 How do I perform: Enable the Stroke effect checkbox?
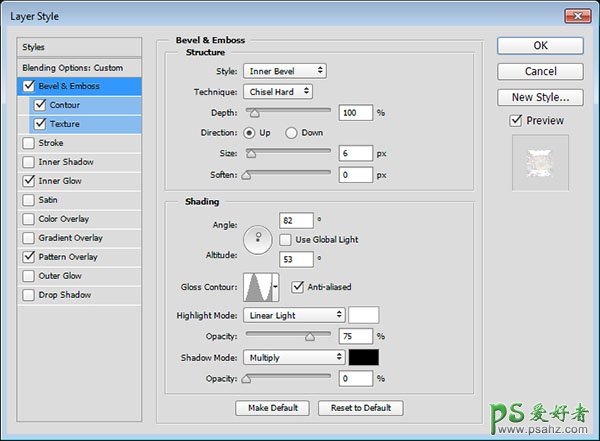pyautogui.click(x=29, y=143)
